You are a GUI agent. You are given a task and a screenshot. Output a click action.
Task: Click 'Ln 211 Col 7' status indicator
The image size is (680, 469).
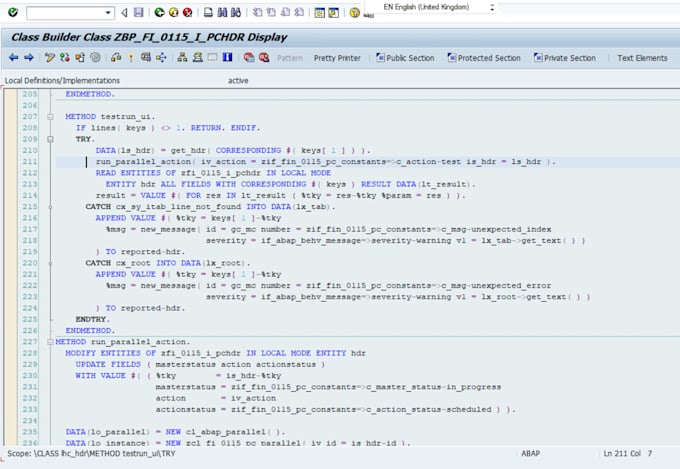point(628,454)
